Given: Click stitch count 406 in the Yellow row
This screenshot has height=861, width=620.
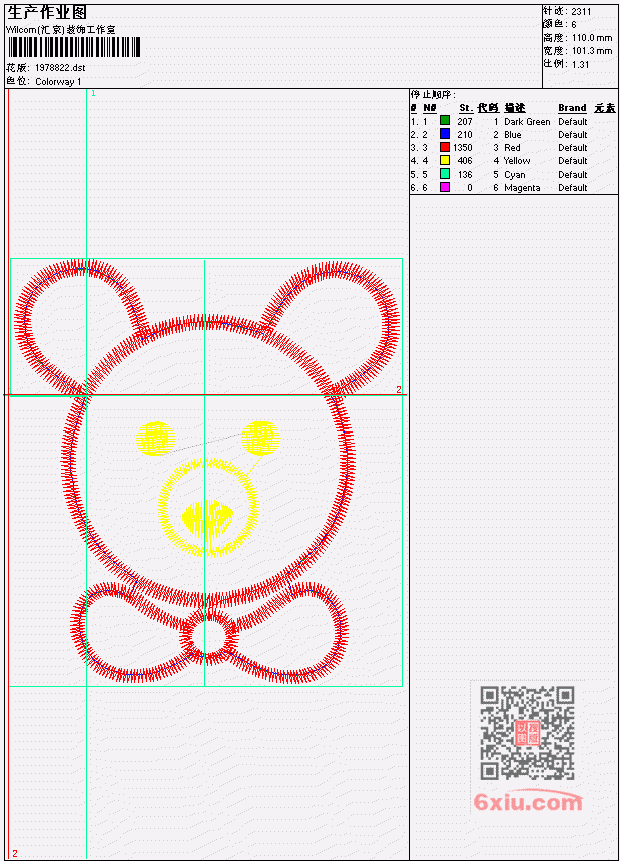Looking at the screenshot, I should 465,161.
